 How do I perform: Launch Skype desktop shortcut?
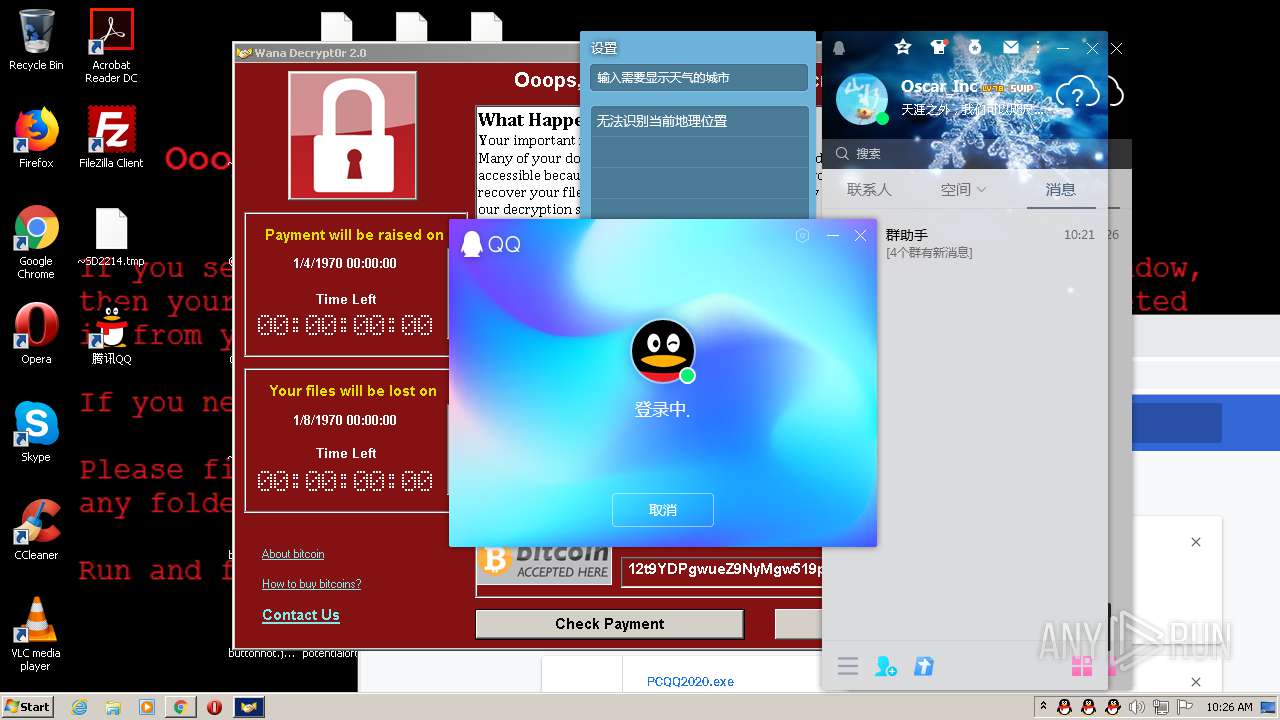point(36,432)
